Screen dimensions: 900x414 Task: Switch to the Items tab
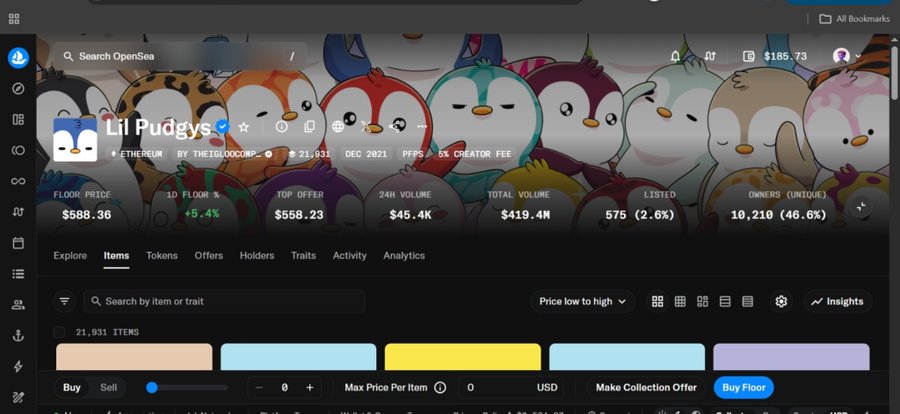(x=117, y=256)
